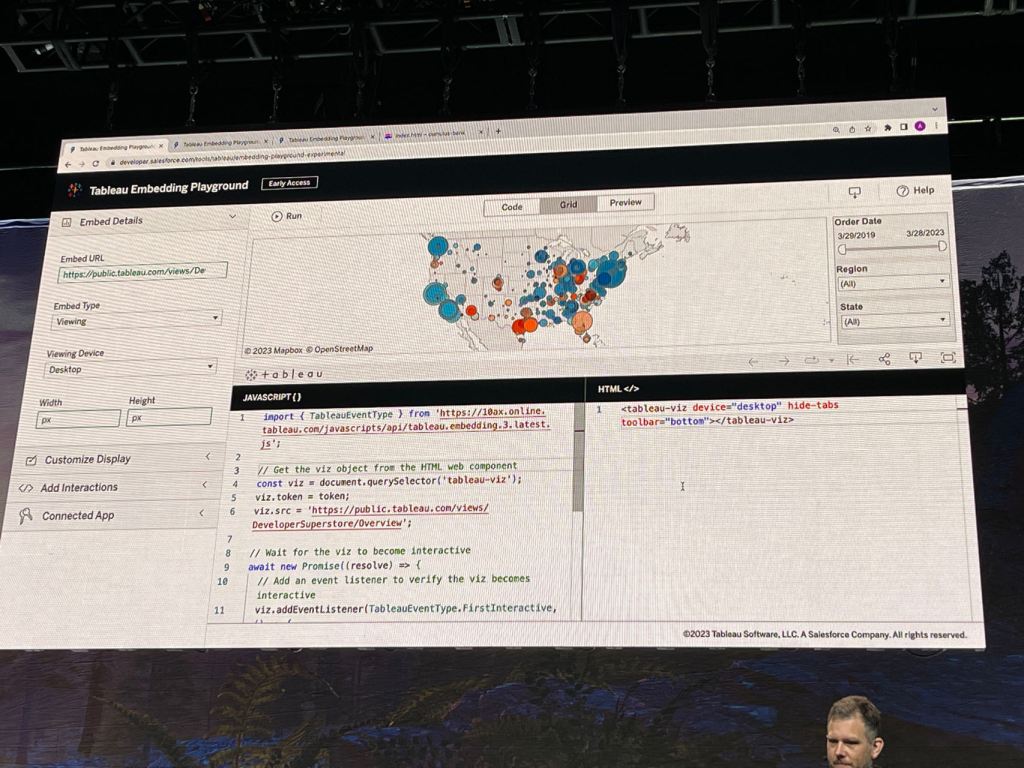
Task: Switch to the Code view tab
Action: pos(512,207)
